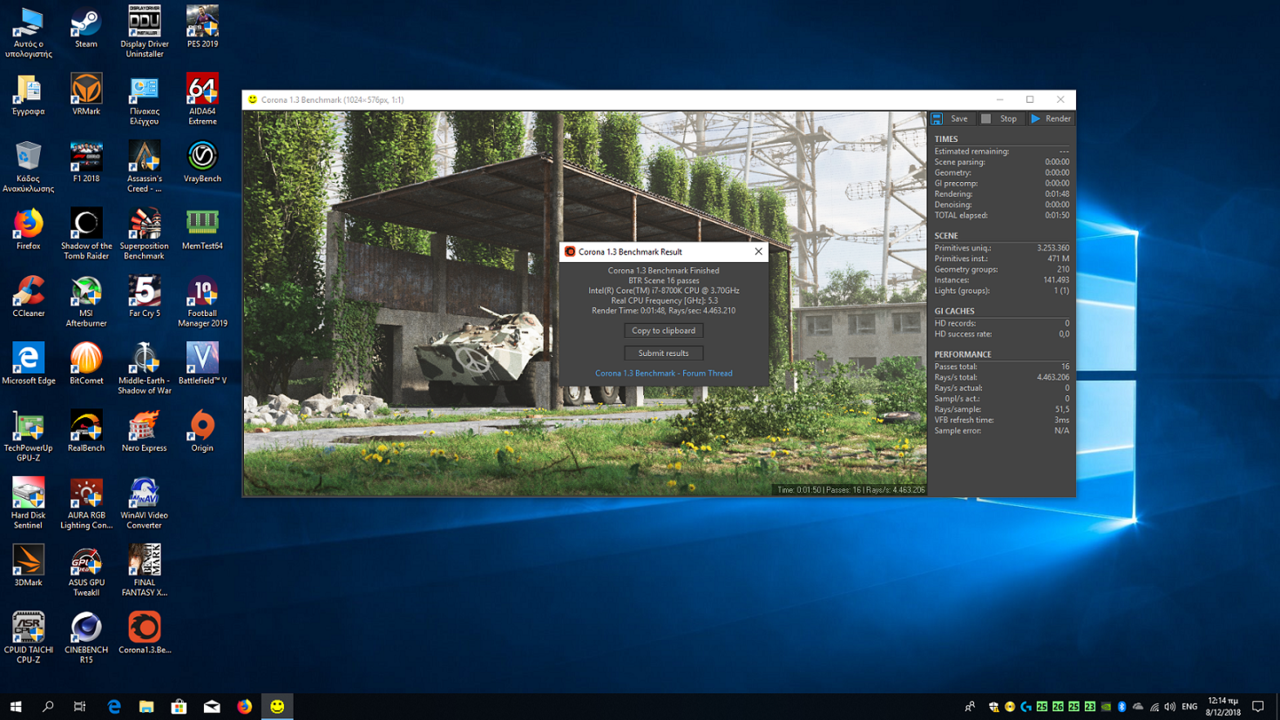Open the Logitech G tray icon
The image size is (1280, 720).
[x=1026, y=707]
